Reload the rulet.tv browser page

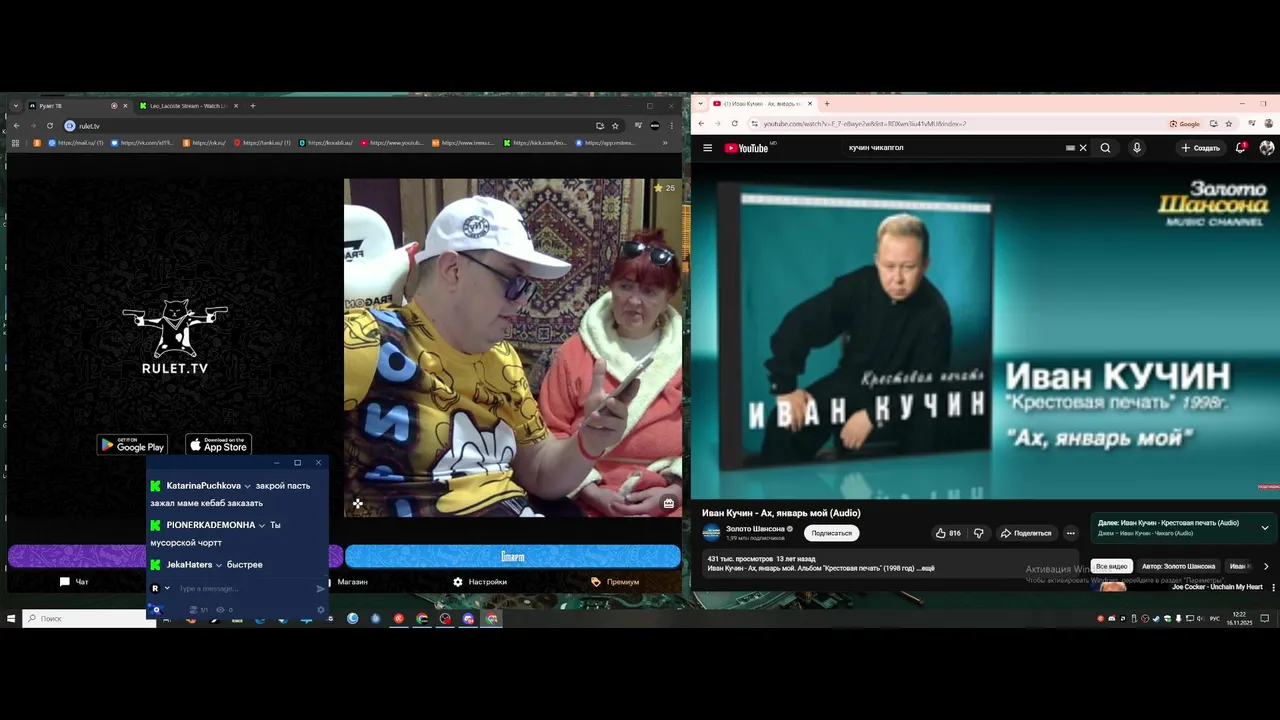(x=50, y=126)
